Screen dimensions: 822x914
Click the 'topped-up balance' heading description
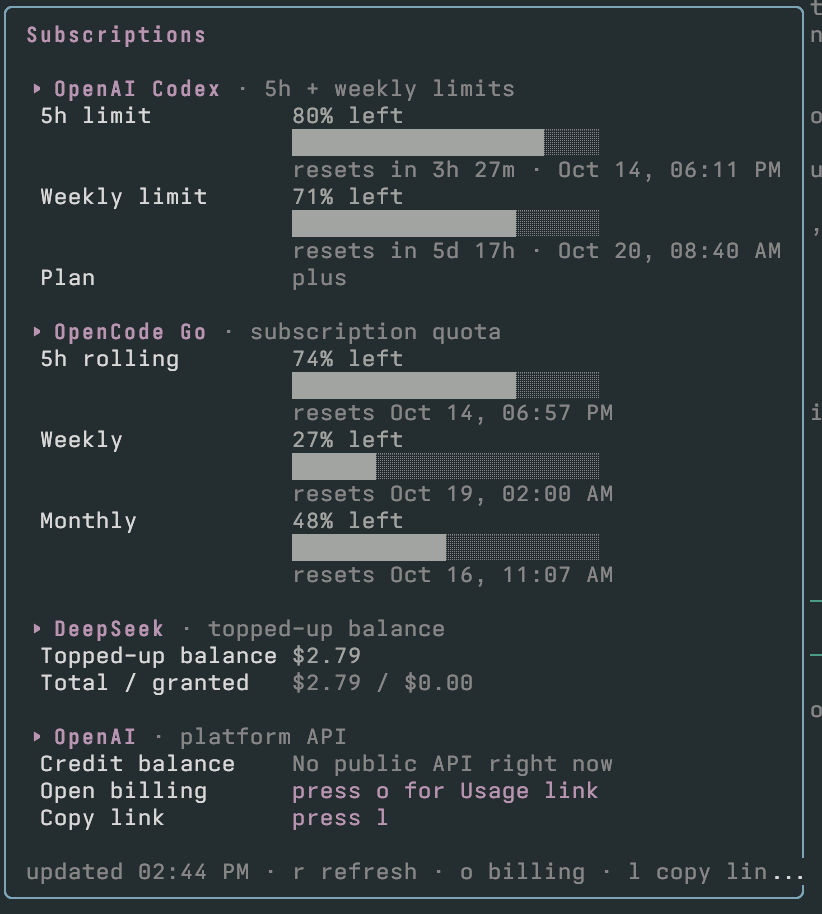click(326, 629)
